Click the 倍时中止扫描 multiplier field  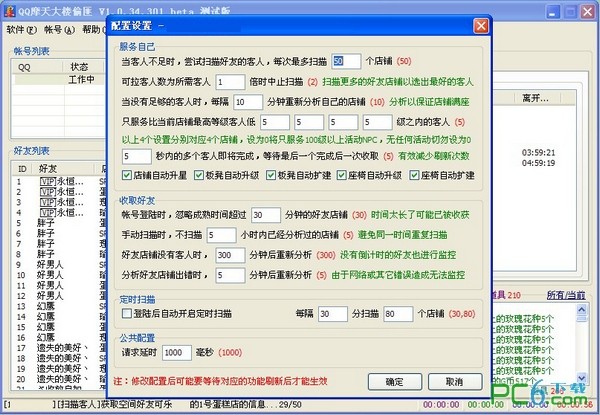(230, 82)
